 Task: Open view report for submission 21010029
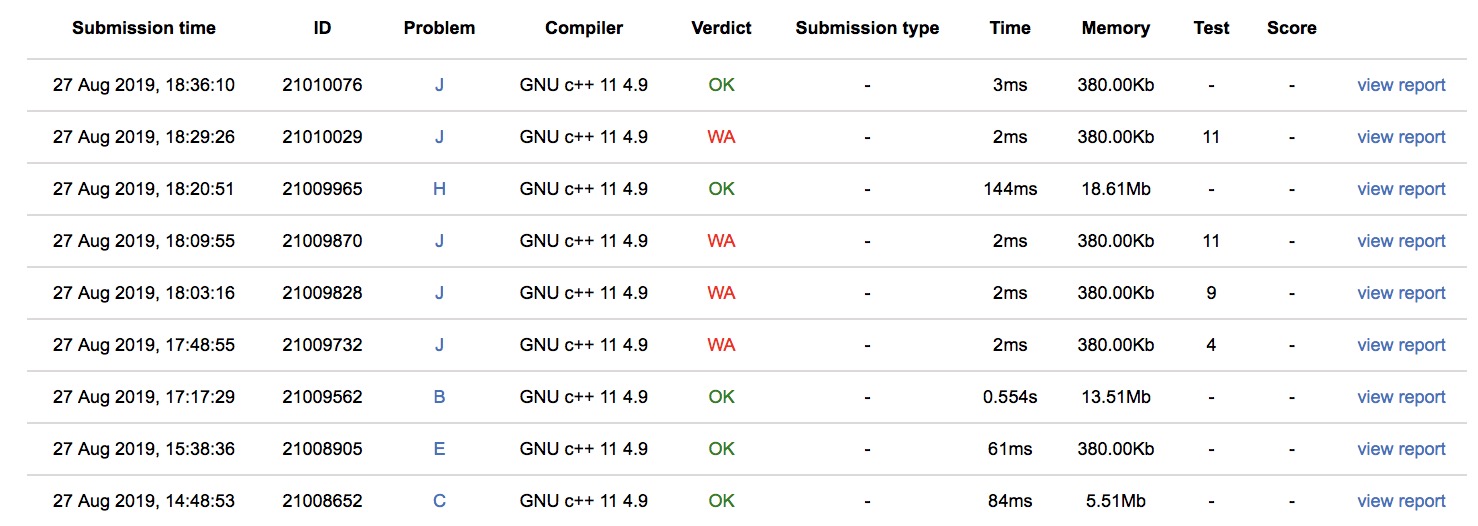pyautogui.click(x=1400, y=137)
